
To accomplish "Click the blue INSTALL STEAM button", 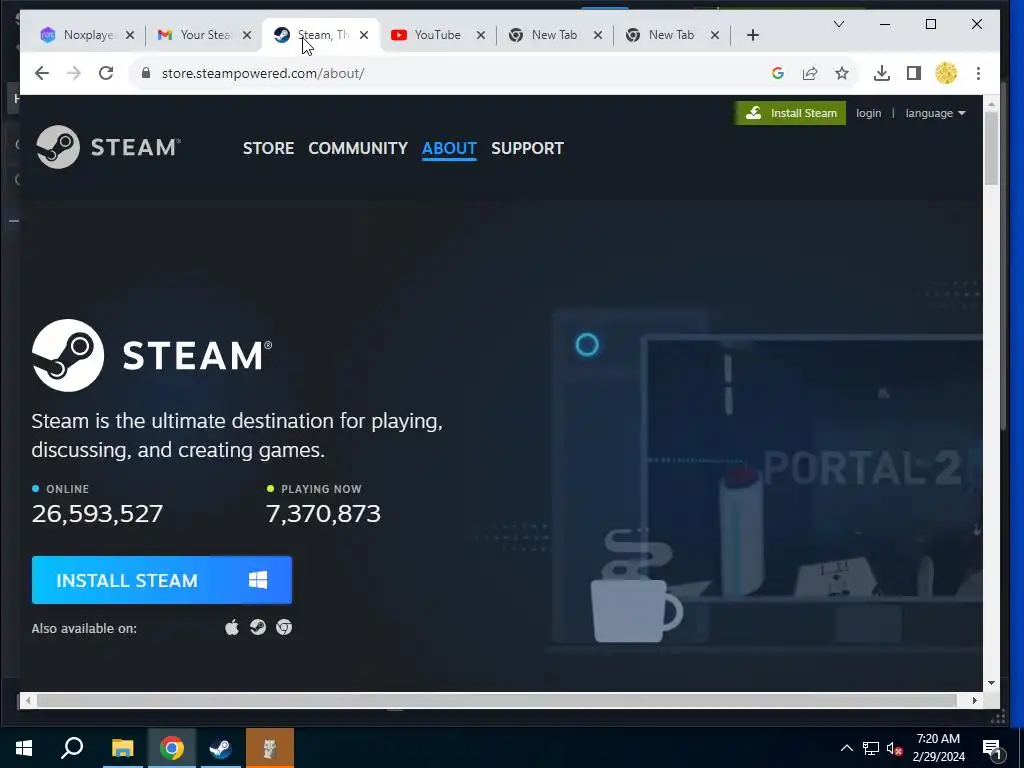I will pos(162,580).
